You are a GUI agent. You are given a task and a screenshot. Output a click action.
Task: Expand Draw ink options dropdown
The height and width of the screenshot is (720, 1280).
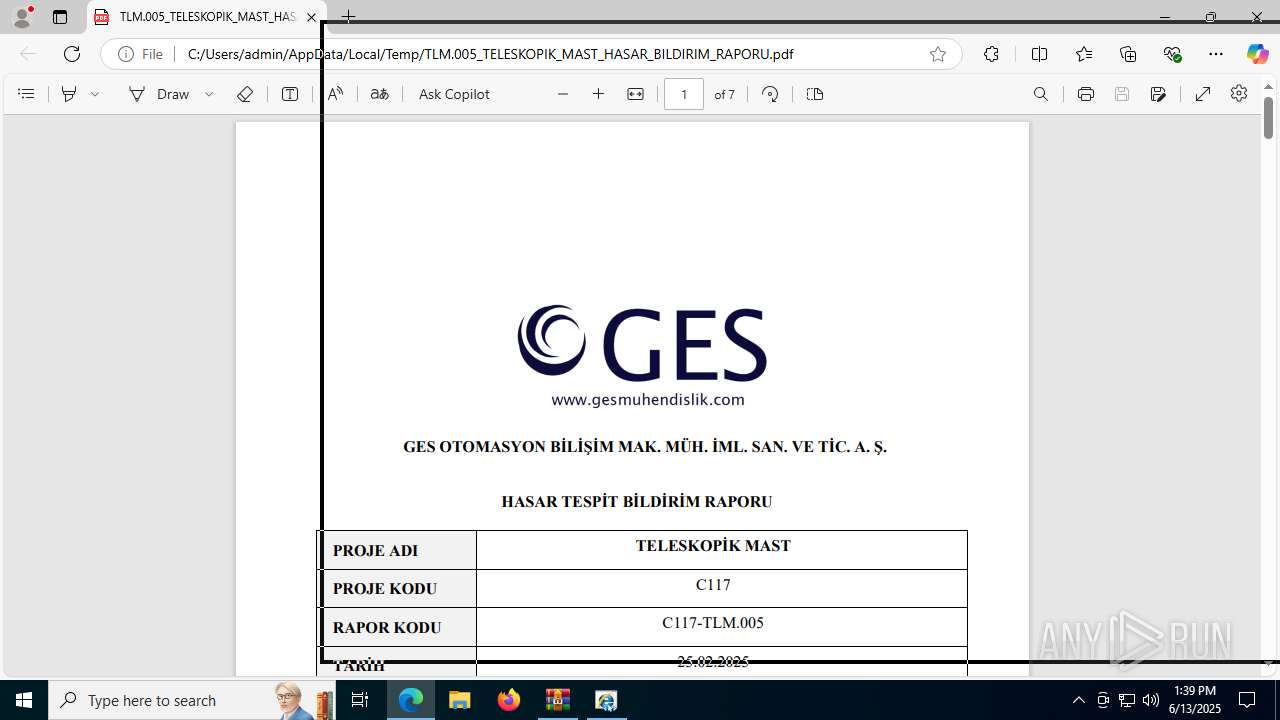(209, 94)
